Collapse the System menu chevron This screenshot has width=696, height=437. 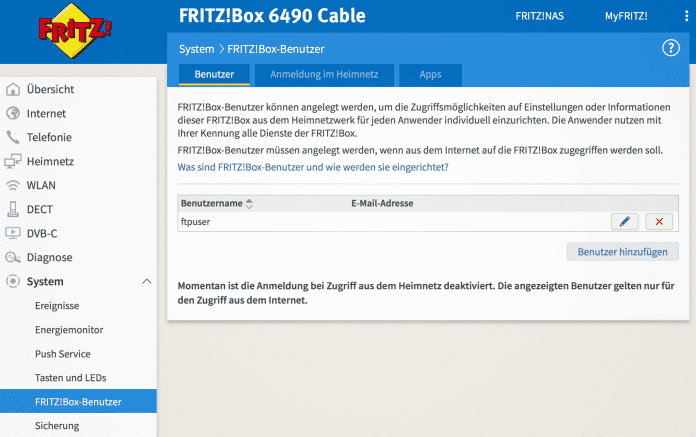147,282
